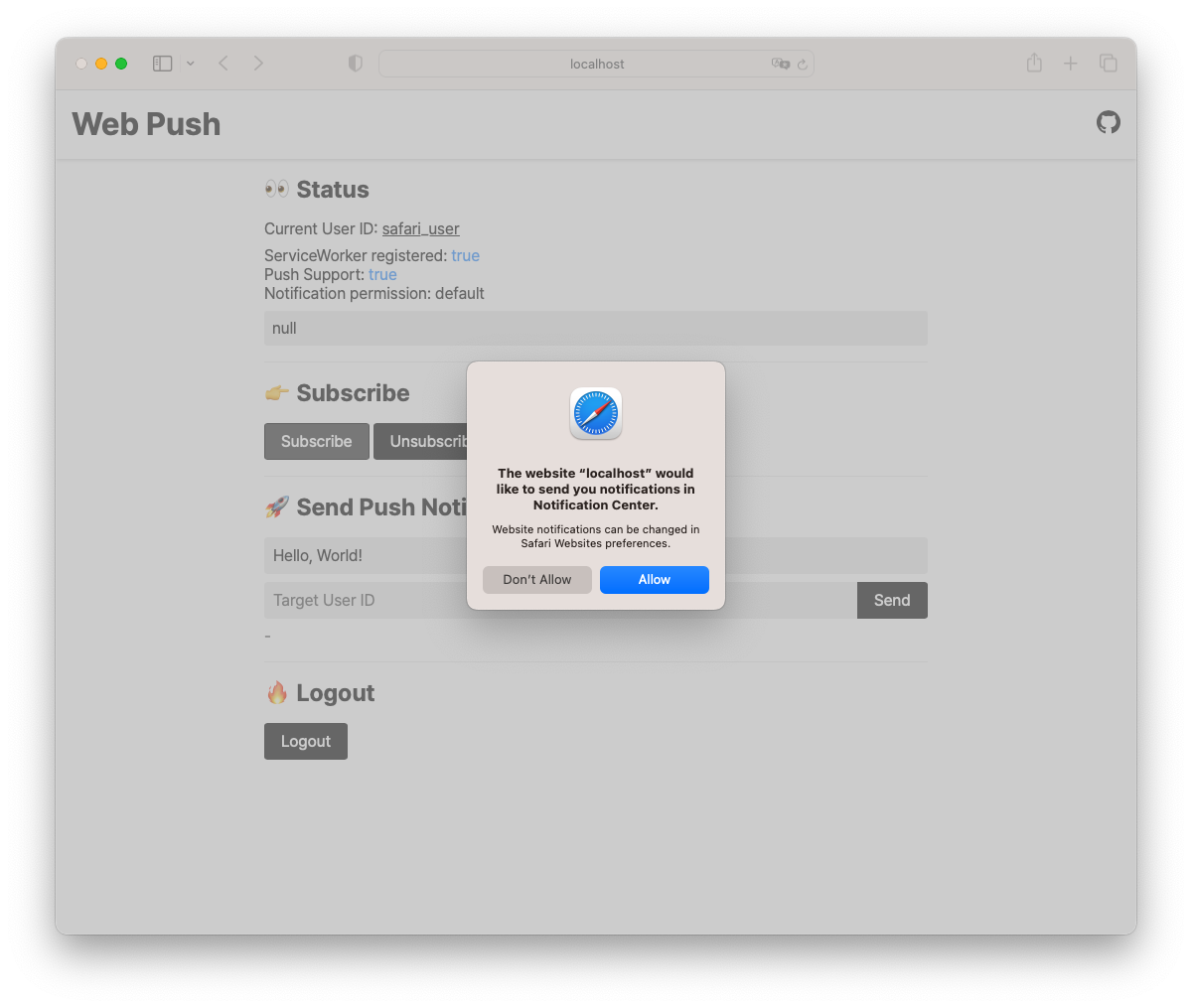Screen dimensions: 1192x1008
Task: Open the Share icon in the toolbar
Action: click(x=1034, y=63)
